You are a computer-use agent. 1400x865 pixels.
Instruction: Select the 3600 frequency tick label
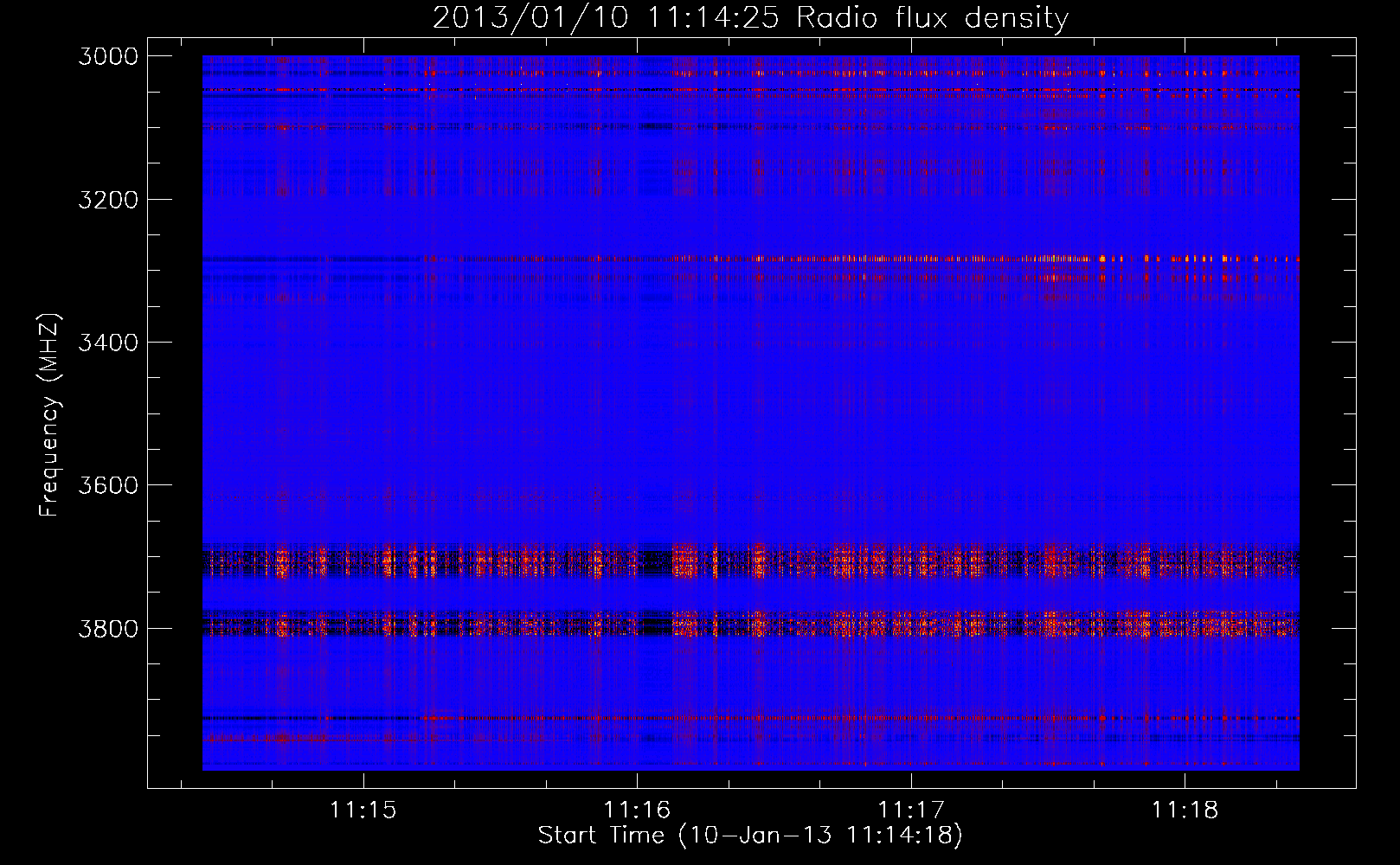tap(108, 485)
